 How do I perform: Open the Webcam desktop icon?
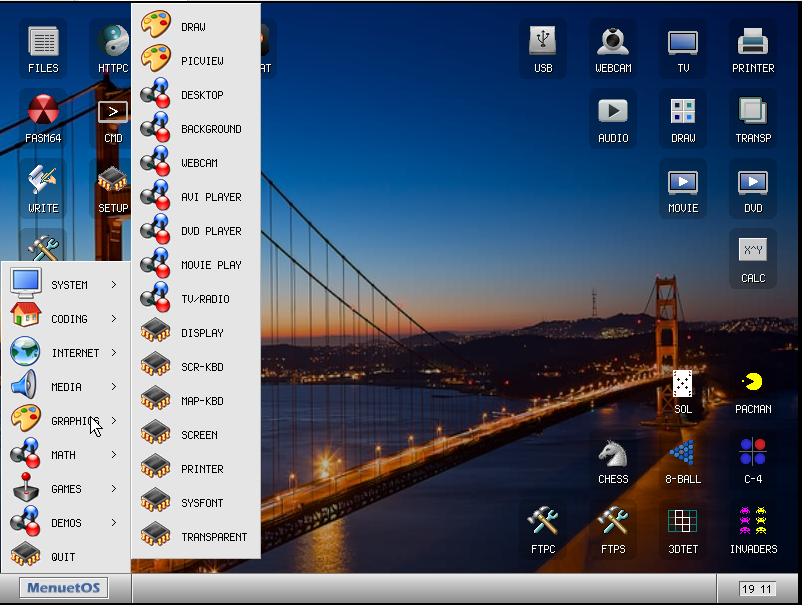613,48
